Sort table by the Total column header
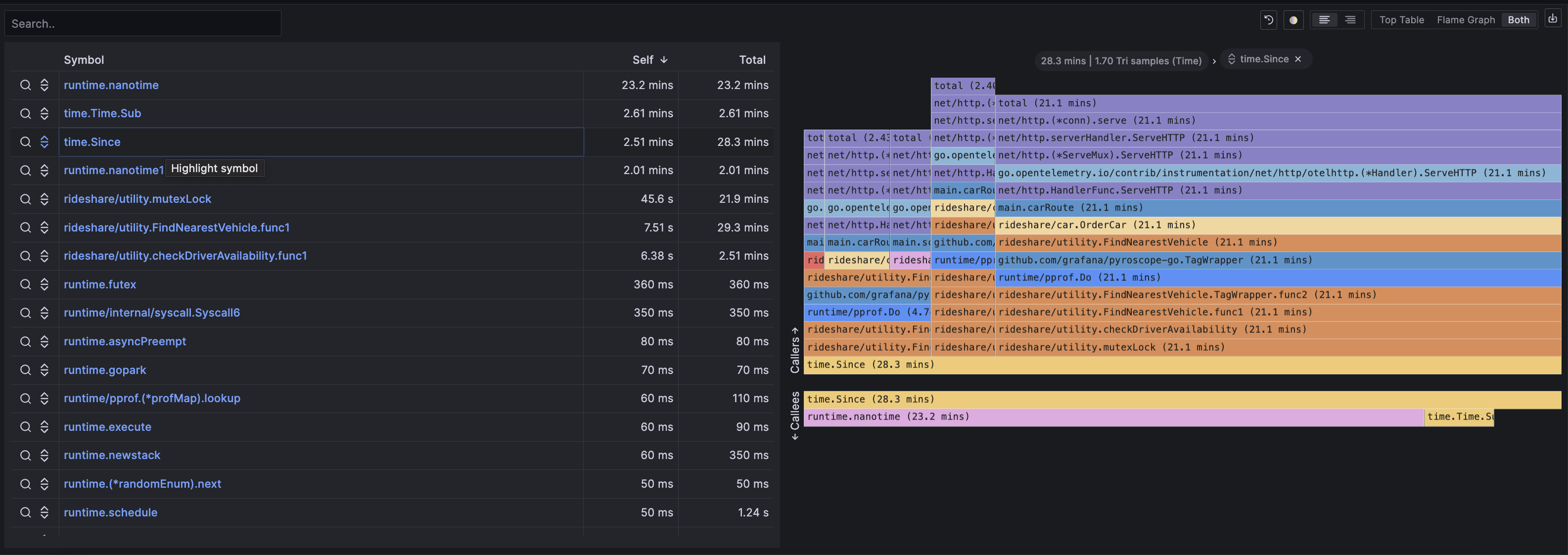The width and height of the screenshot is (1568, 555). pos(752,60)
